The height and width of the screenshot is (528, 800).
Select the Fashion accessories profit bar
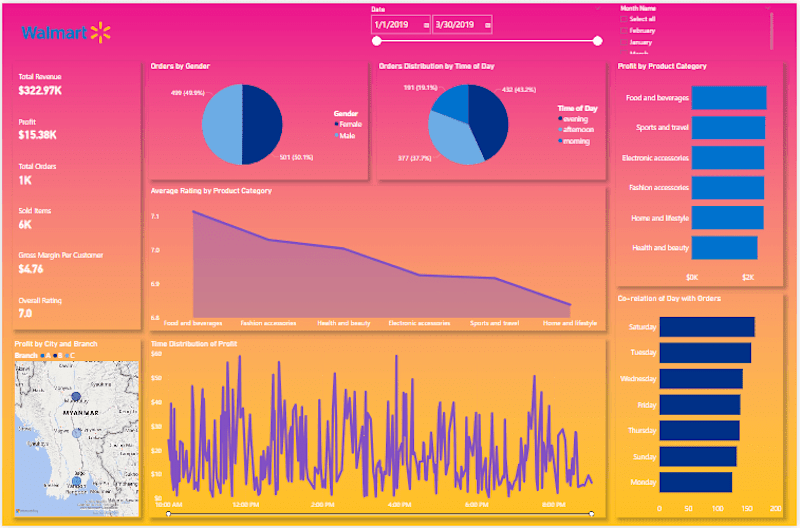(x=728, y=188)
